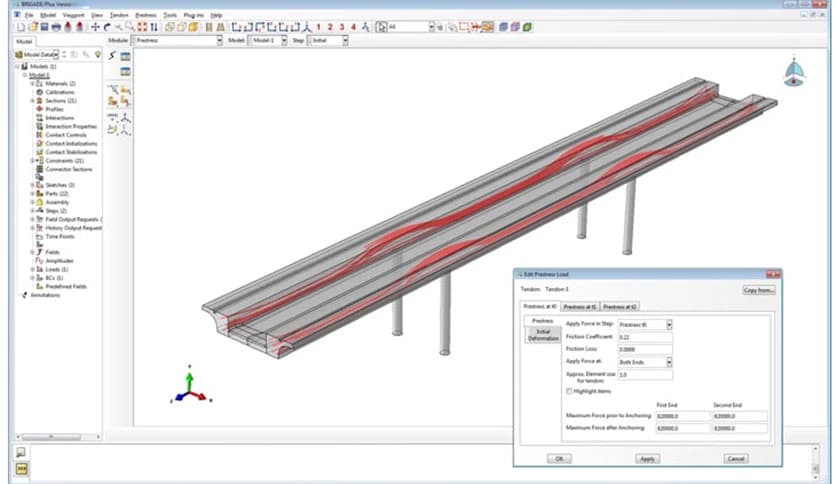Select the Initial Deformation side tab
This screenshot has height=484, width=836.
541,335
